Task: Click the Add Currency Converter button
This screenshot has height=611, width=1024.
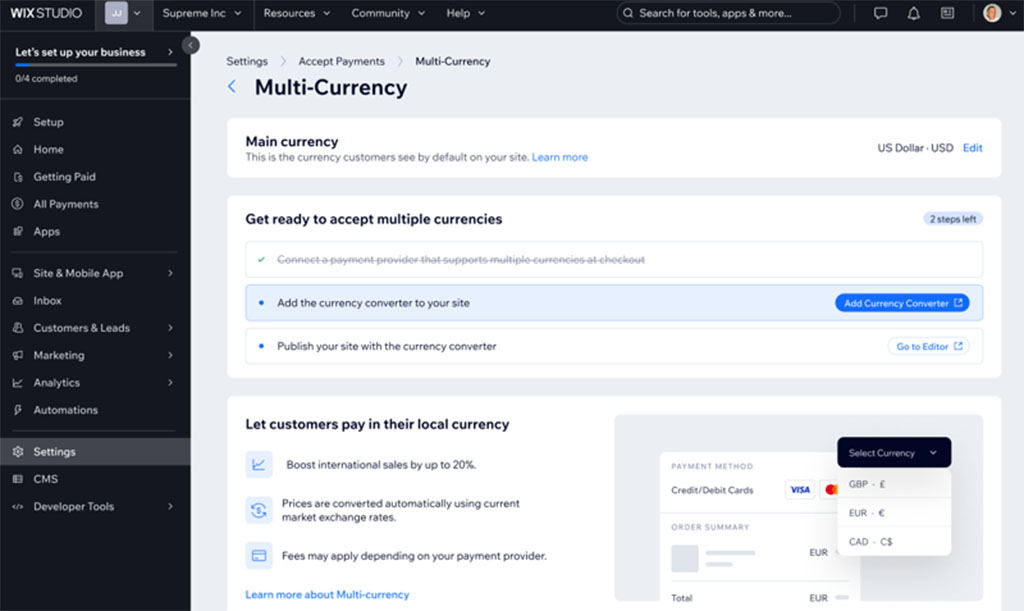Action: (x=903, y=303)
